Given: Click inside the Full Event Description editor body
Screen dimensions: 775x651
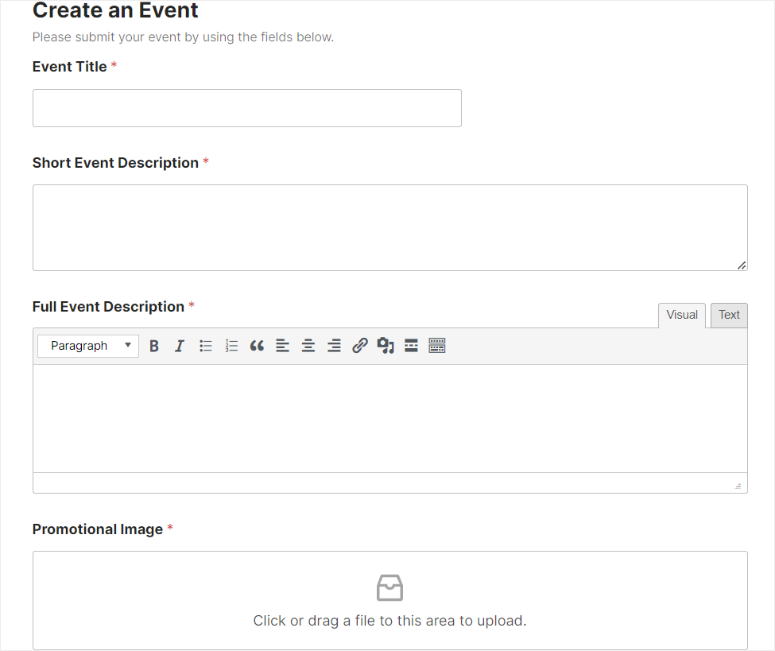Looking at the screenshot, I should [390, 418].
